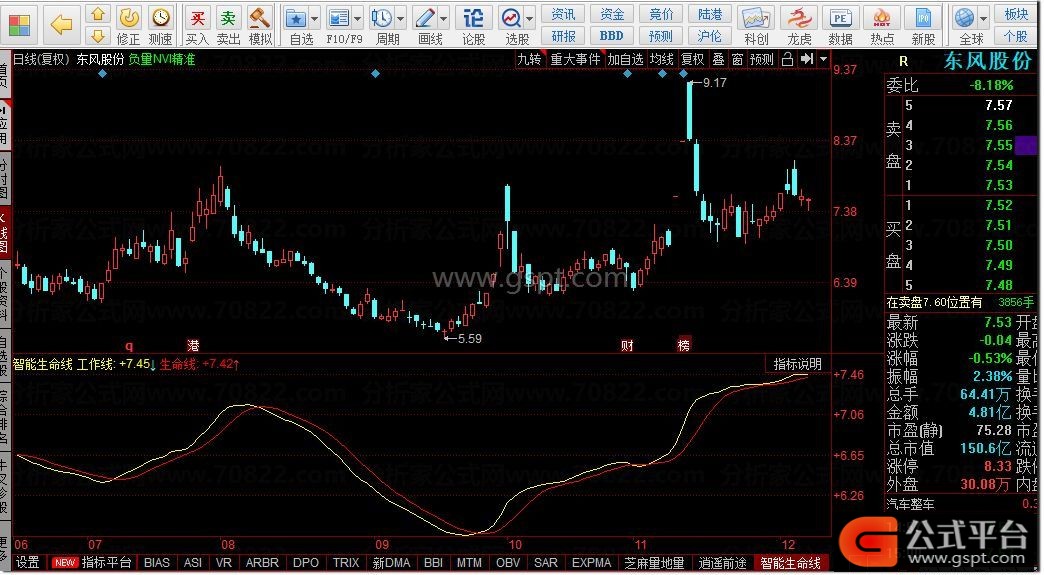Click the yellow up arrow icon
The width and height of the screenshot is (1044, 575).
(x=98, y=14)
